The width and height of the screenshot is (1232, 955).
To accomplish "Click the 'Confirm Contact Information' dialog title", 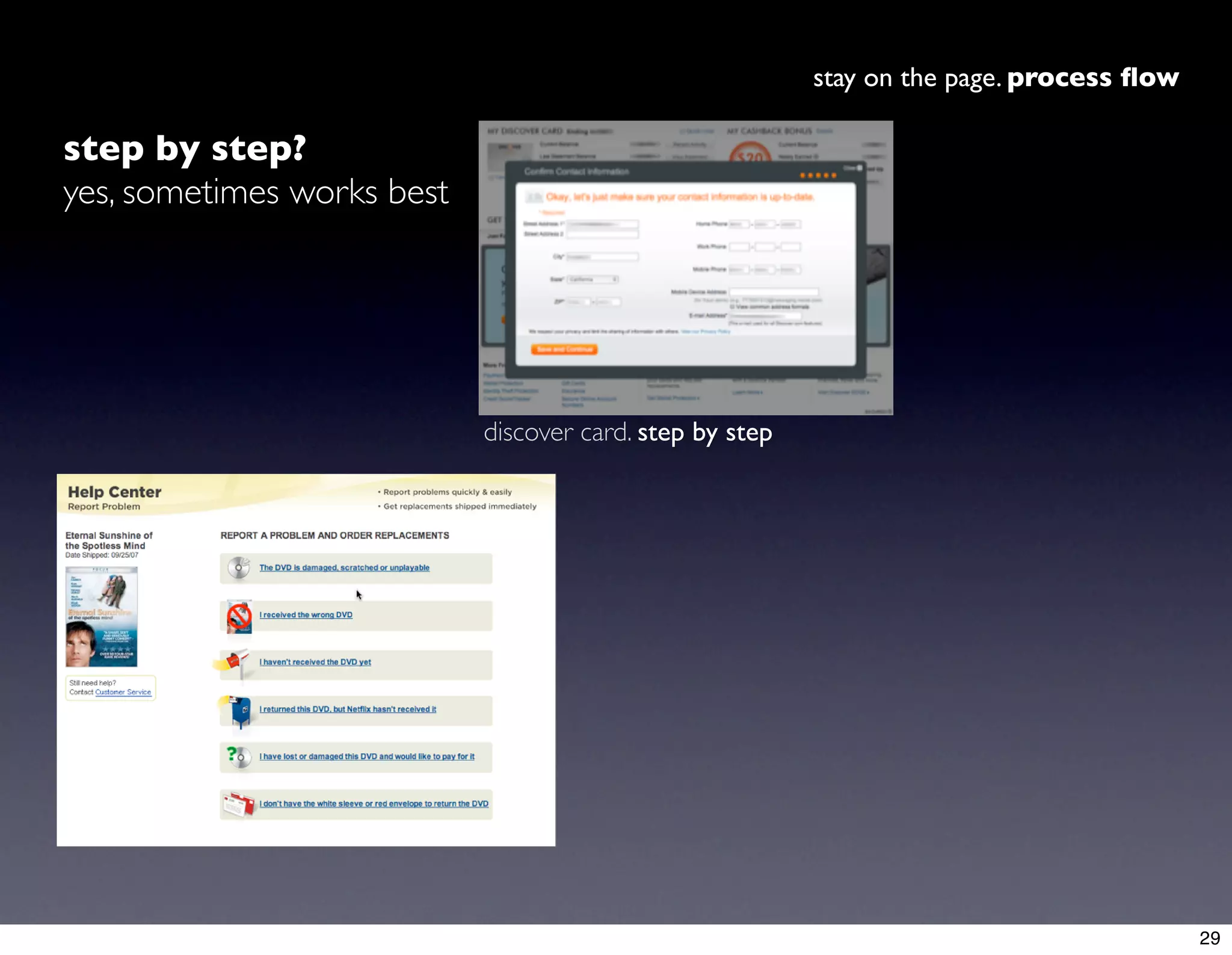I will (576, 172).
